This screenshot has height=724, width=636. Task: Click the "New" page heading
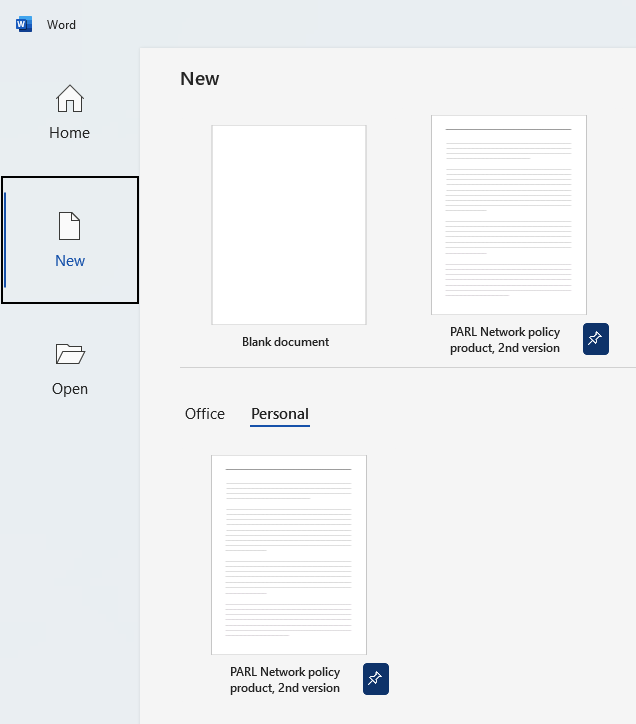click(200, 79)
